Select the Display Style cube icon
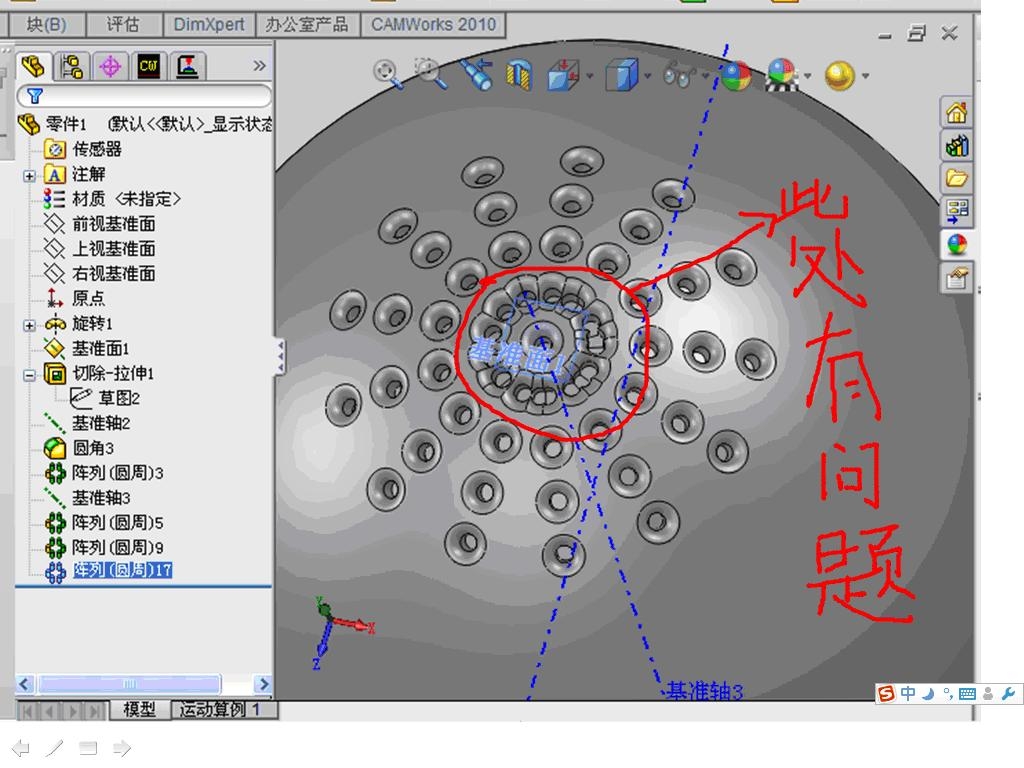This screenshot has width=1024, height=768. 621,74
